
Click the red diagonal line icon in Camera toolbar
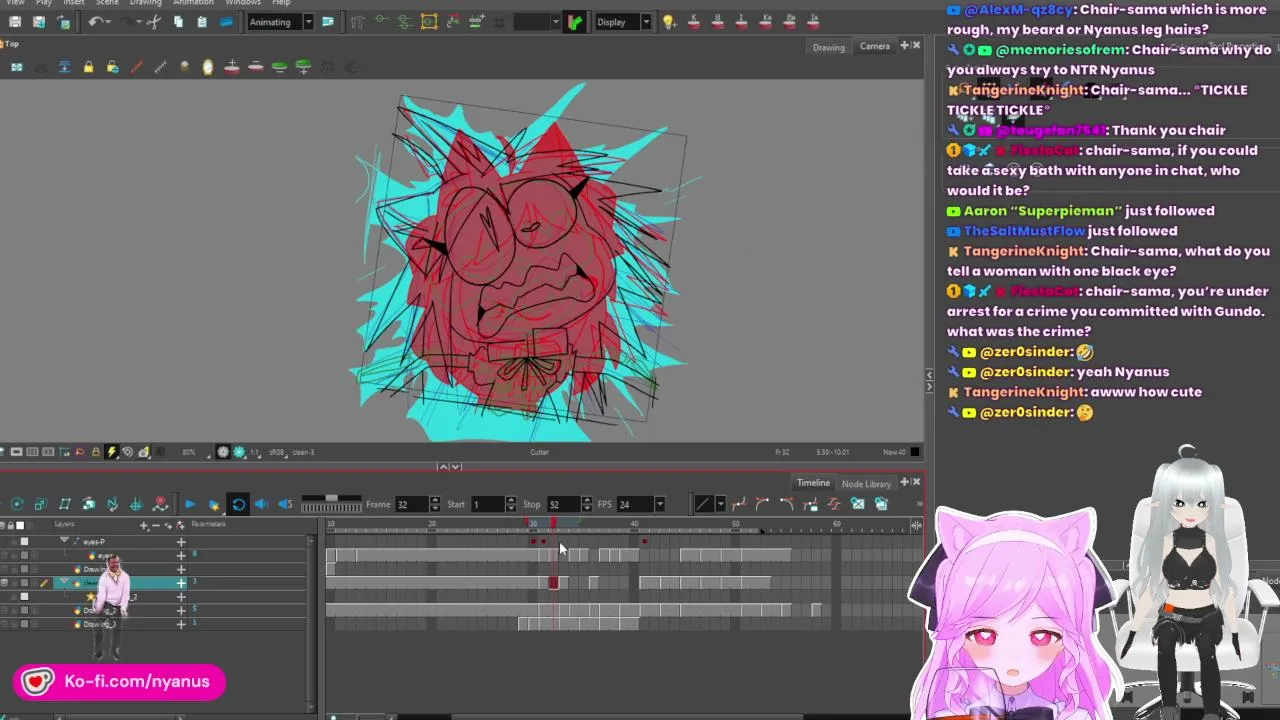click(x=136, y=67)
